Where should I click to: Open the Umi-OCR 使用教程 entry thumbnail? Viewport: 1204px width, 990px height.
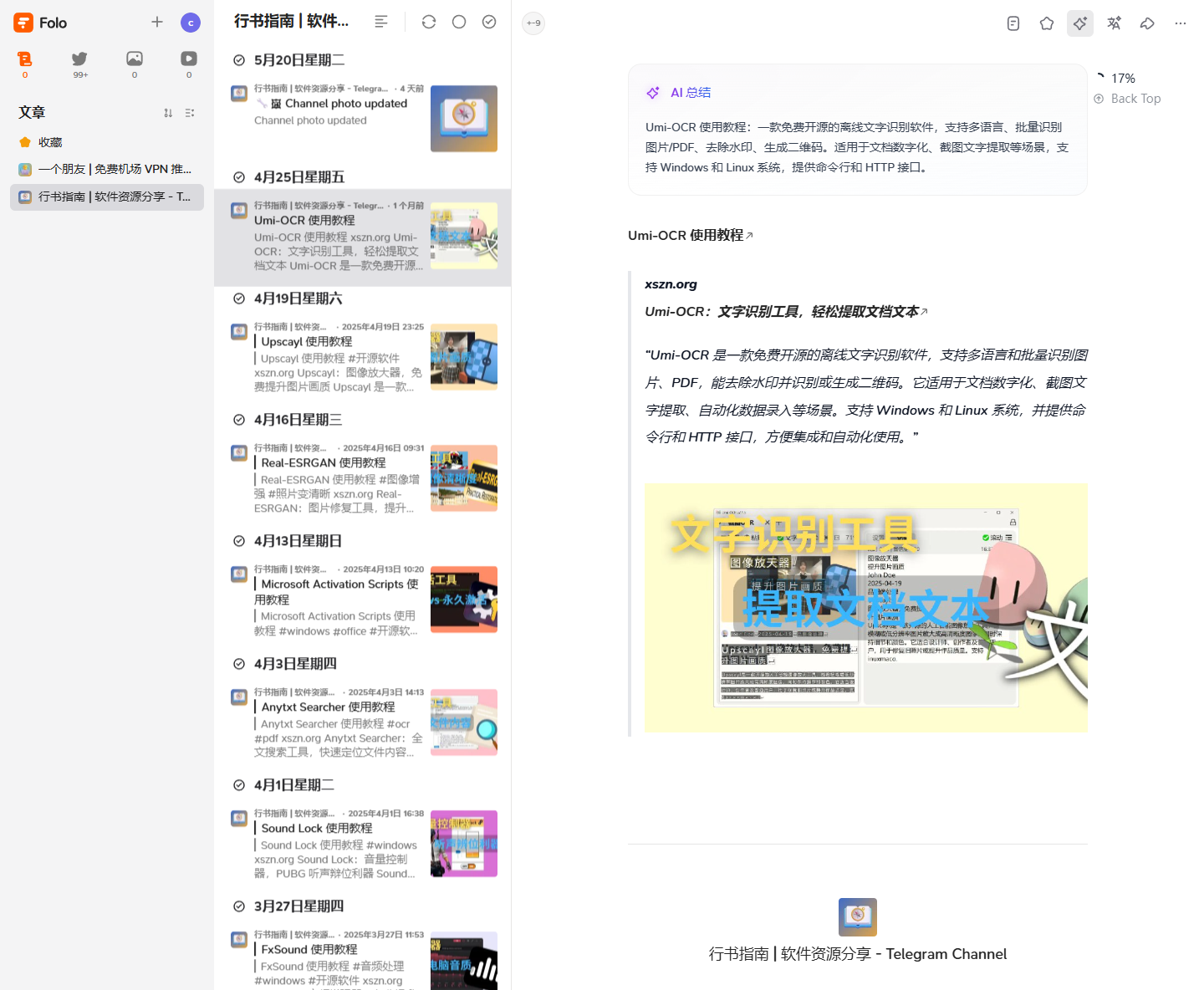coord(464,236)
